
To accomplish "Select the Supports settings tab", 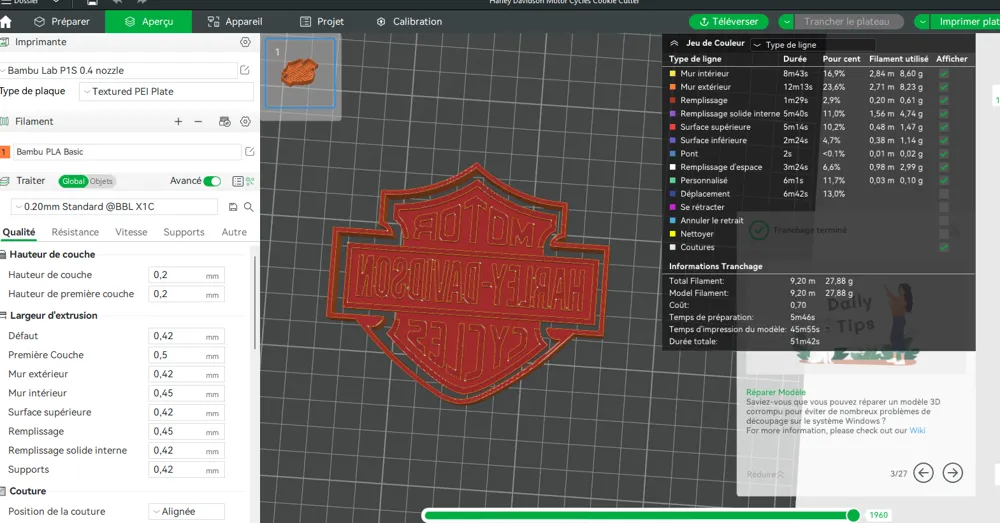I will click(x=184, y=232).
